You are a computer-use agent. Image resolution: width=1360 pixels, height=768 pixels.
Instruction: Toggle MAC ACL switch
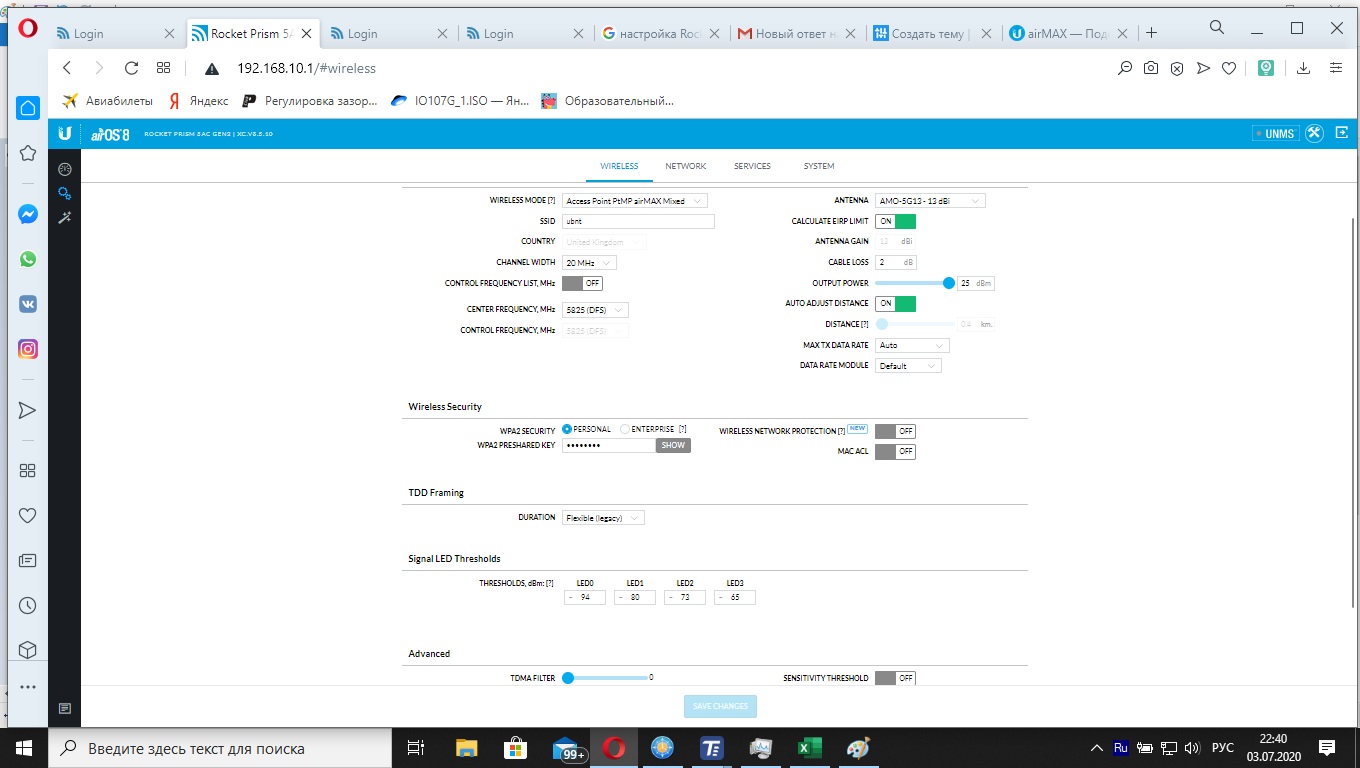tap(895, 451)
